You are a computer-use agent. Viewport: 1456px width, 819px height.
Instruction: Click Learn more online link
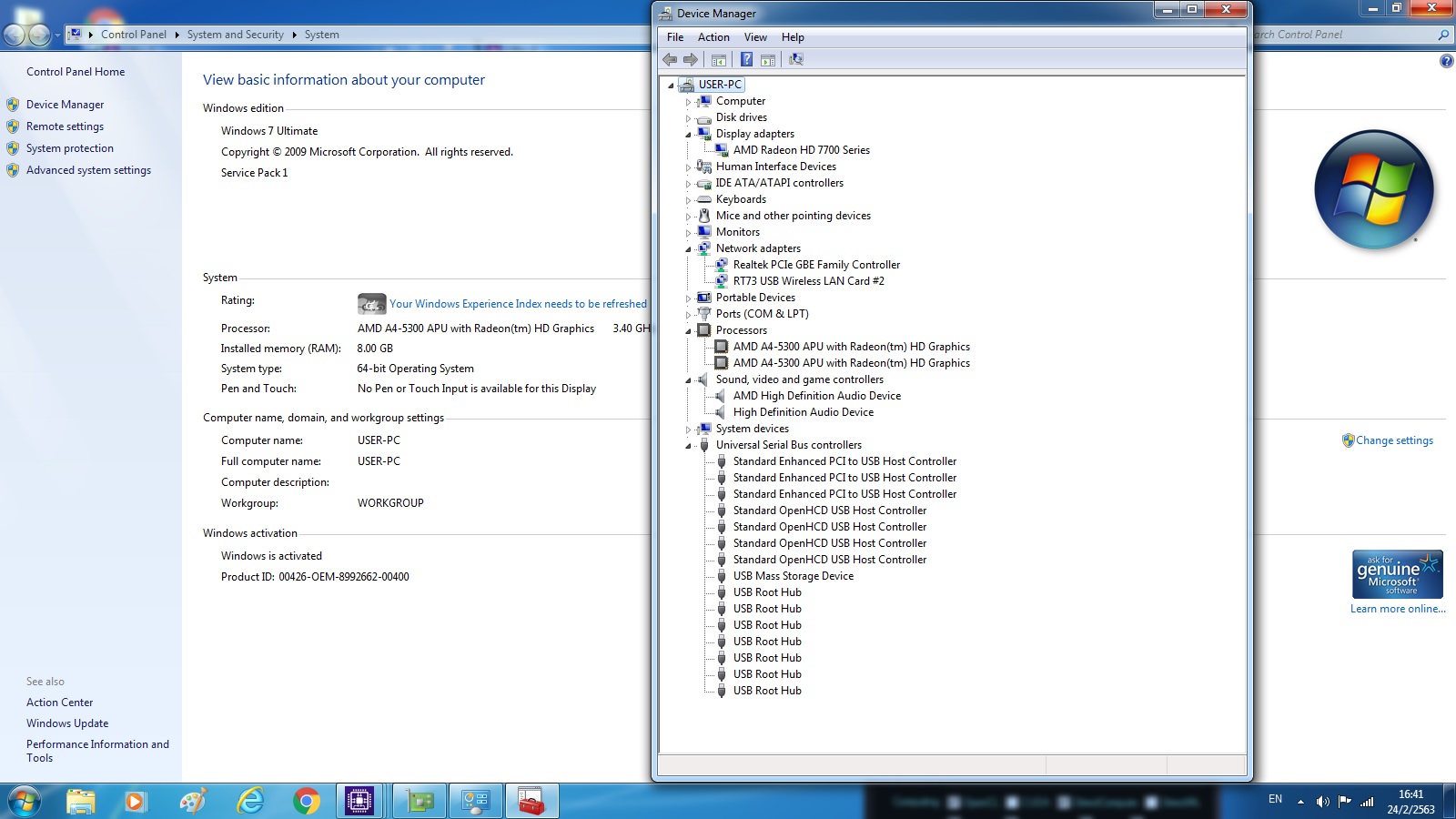(x=1398, y=609)
